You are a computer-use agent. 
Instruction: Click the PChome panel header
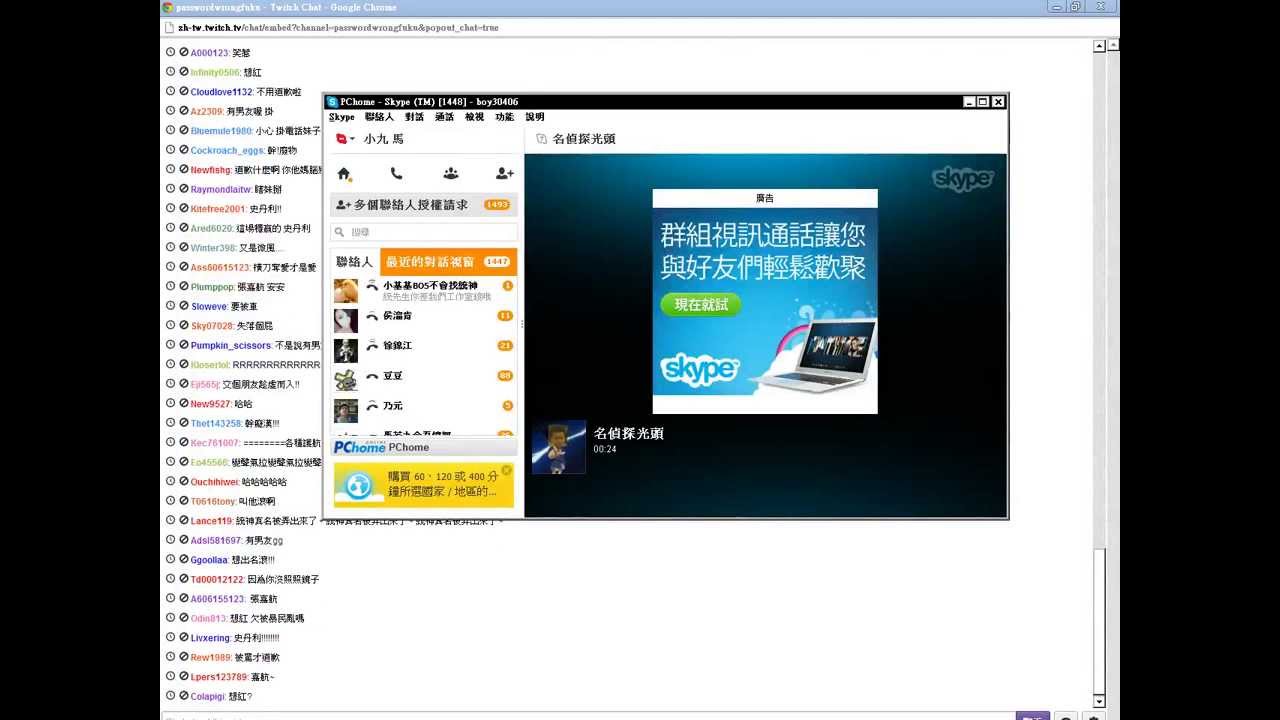pos(424,447)
